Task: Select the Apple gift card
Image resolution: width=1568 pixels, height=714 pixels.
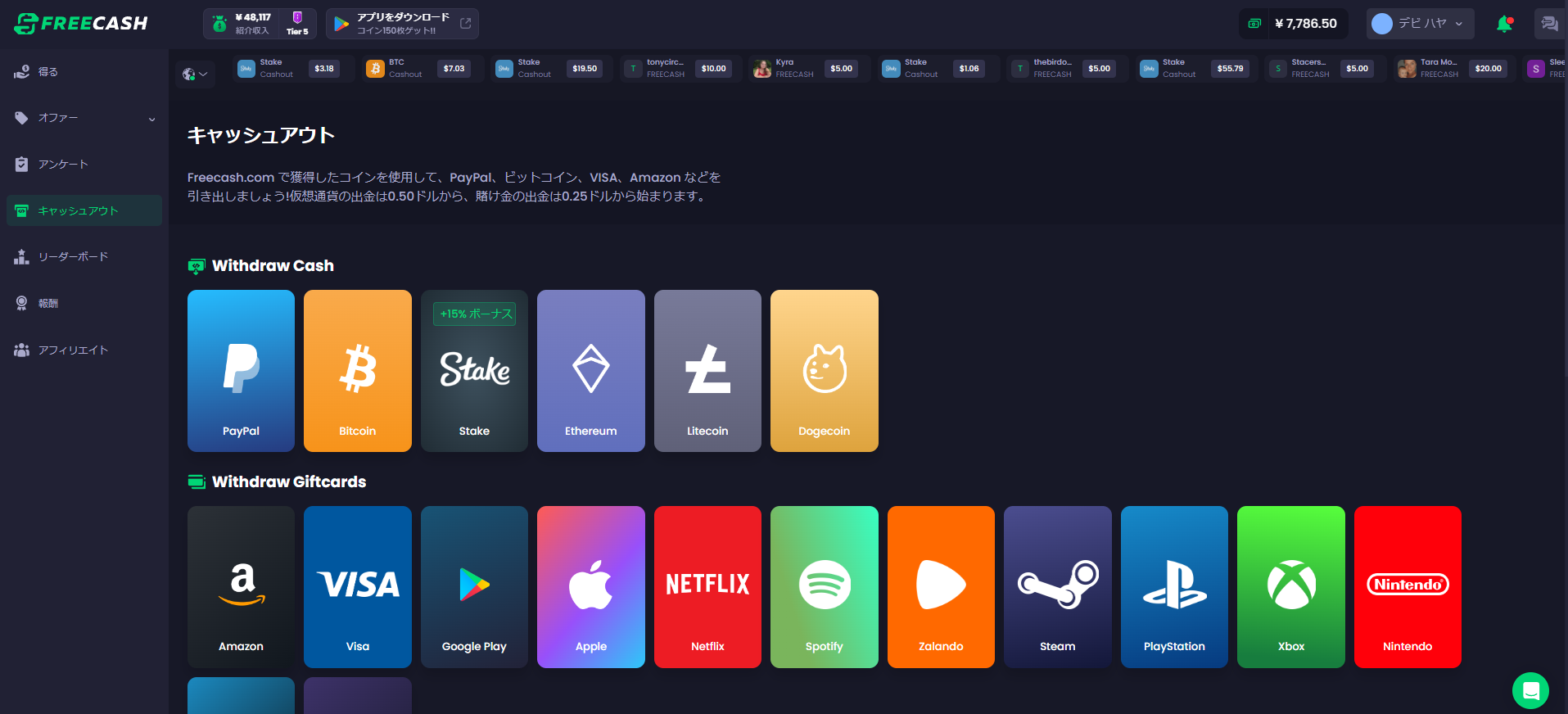Action: click(x=591, y=587)
